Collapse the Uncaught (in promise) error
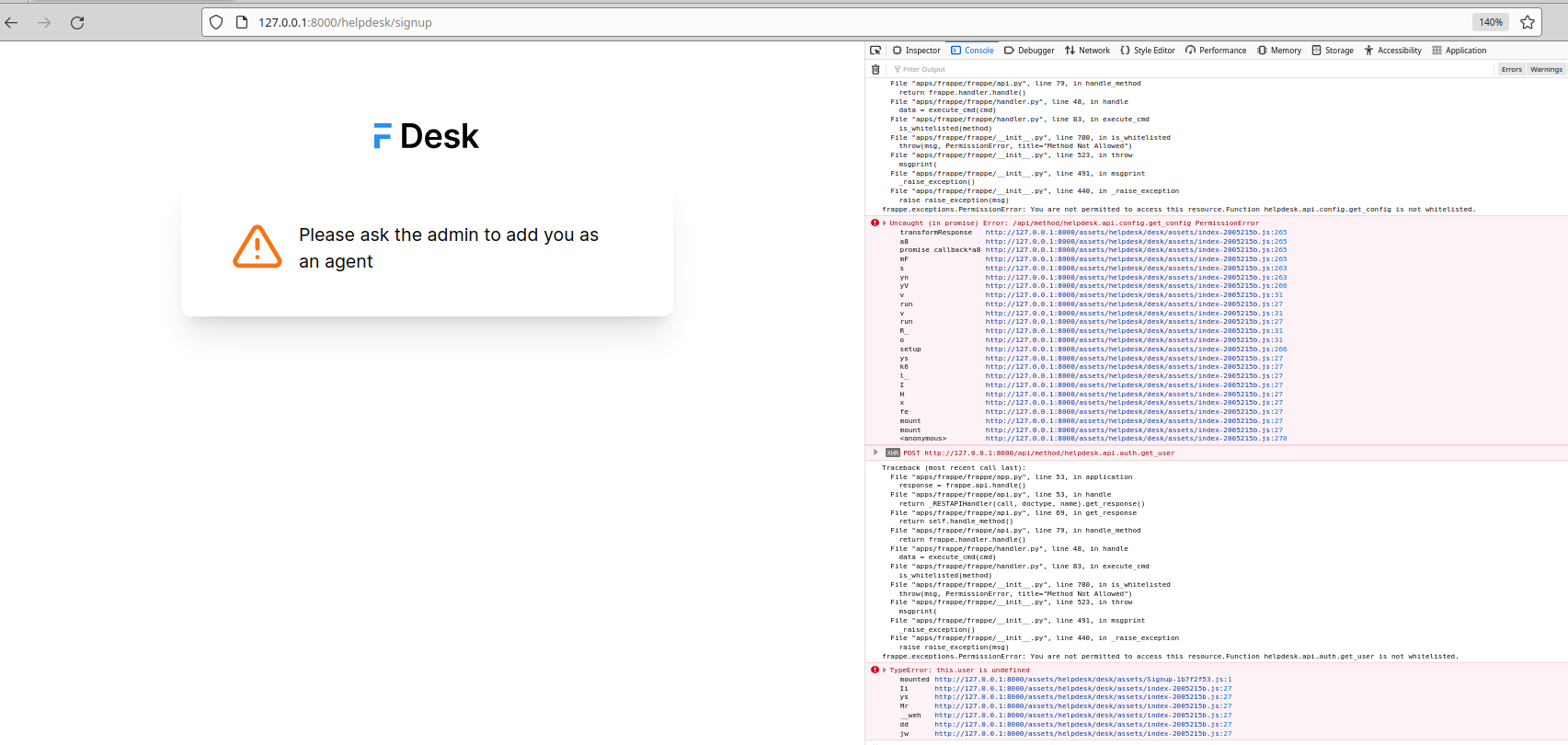 tap(885, 223)
